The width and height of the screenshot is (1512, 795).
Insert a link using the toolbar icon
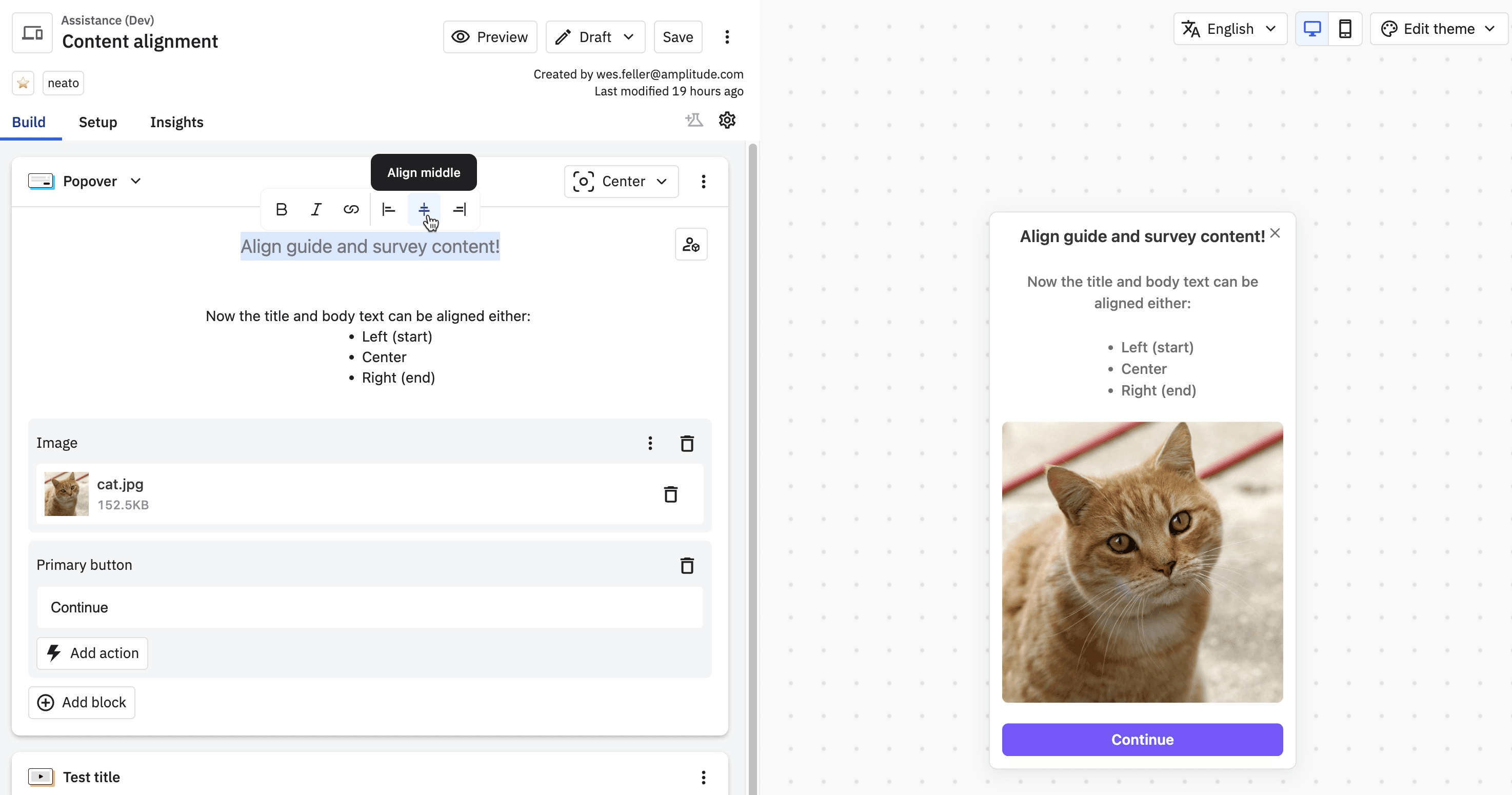pos(351,209)
